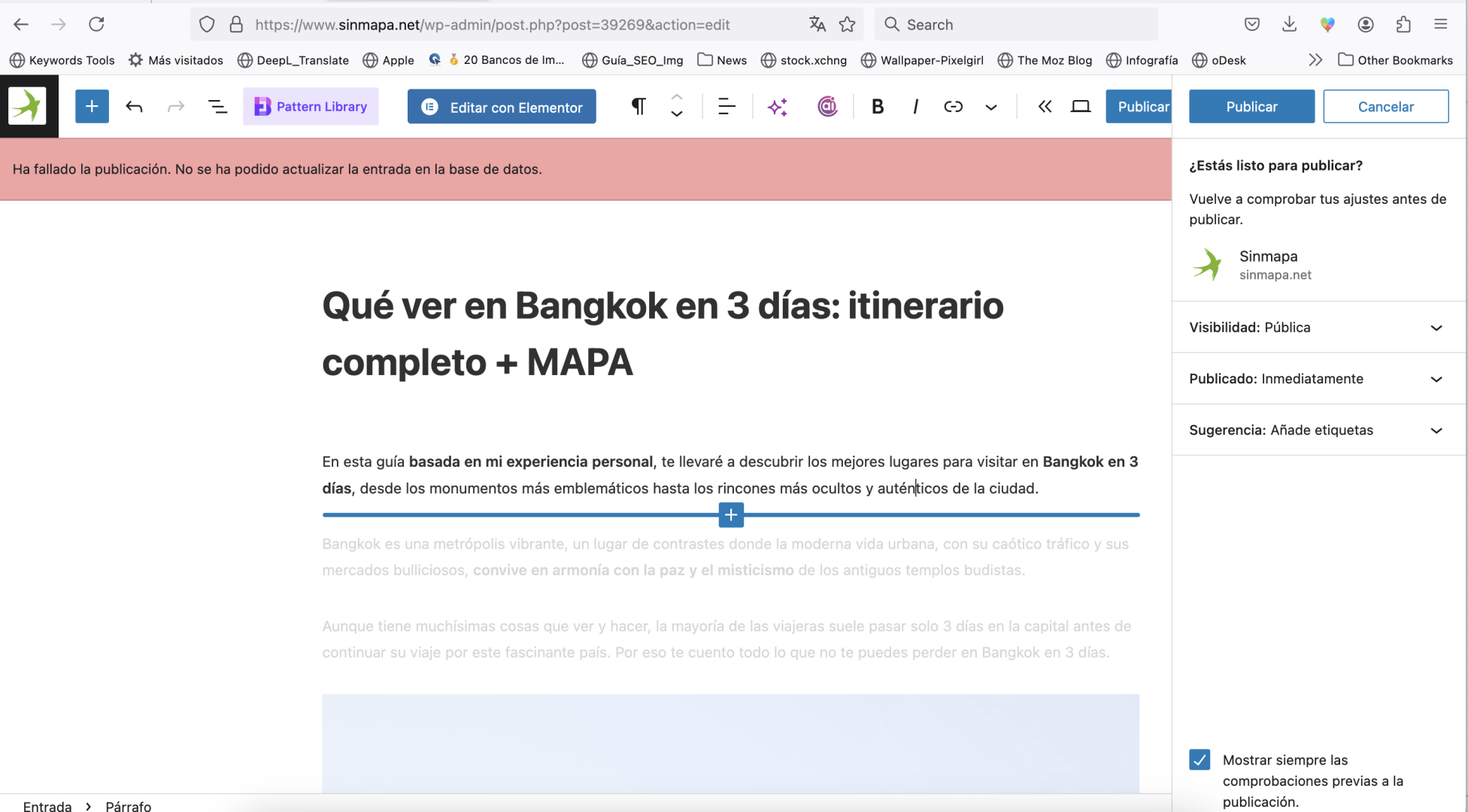Expand the Publicado: Inmediatamente section
Screen dimensions: 1468x812
click(x=1319, y=378)
